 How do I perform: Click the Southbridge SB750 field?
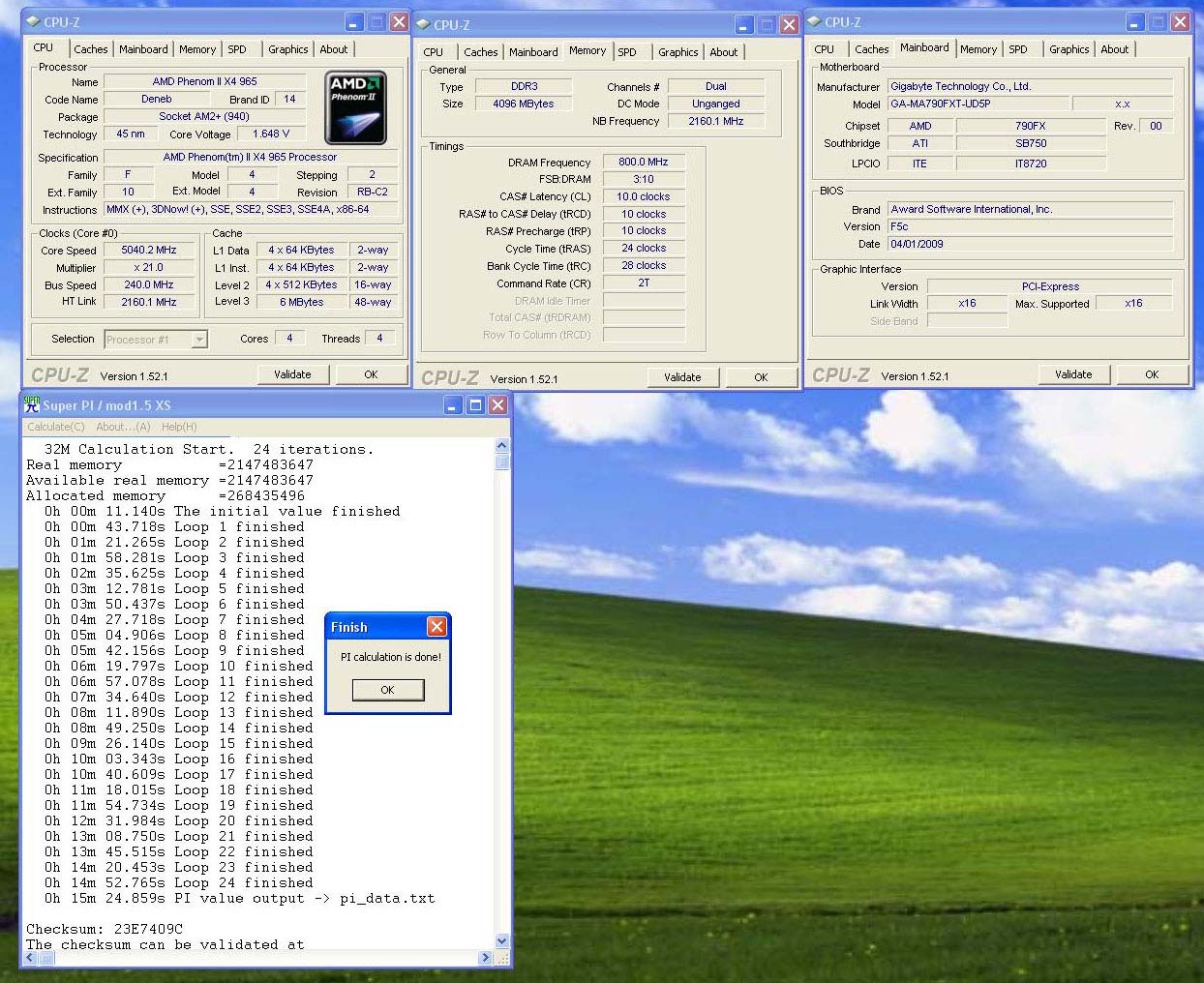tap(1031, 143)
